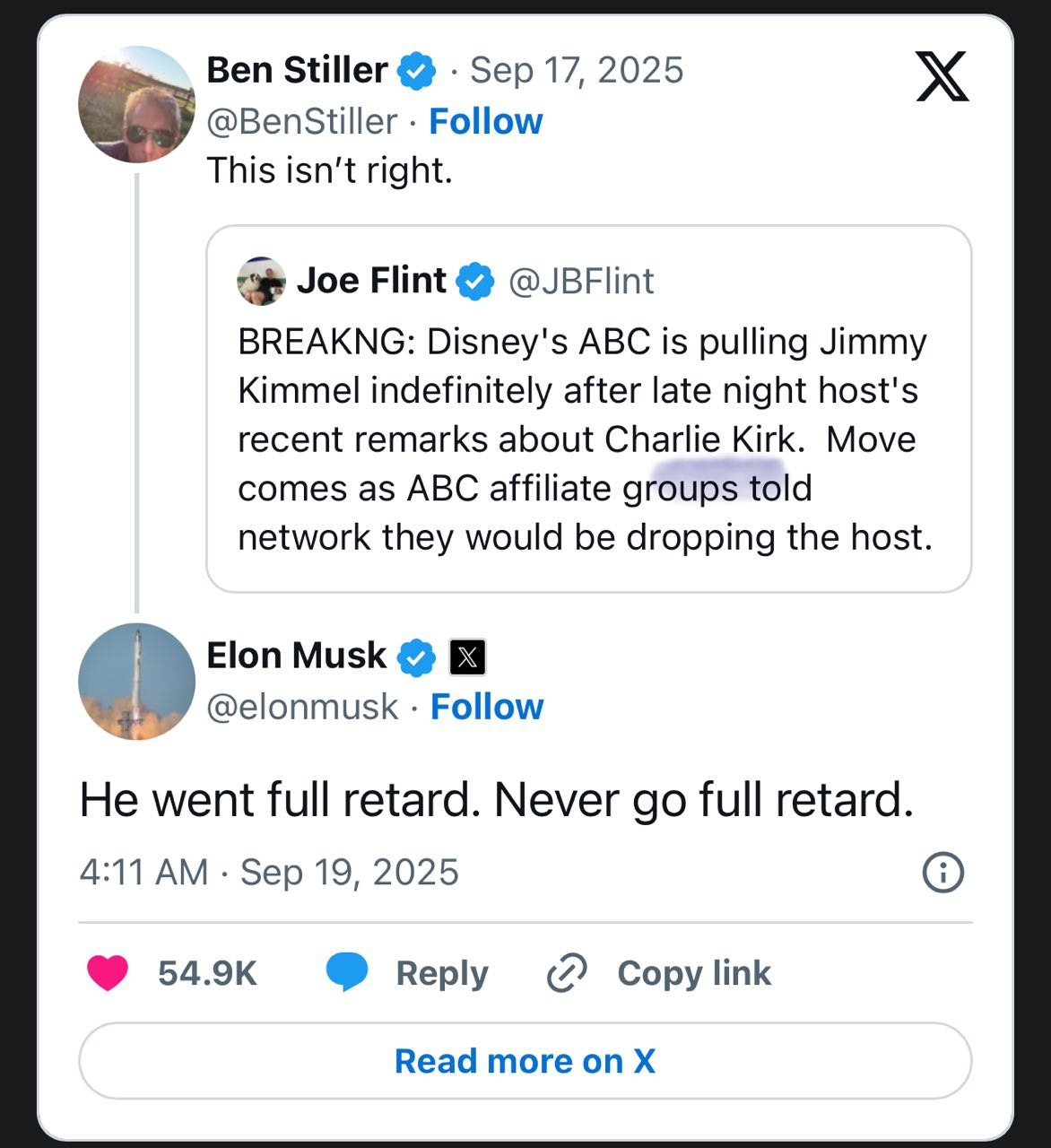Open the quoted Joe Flint tweet text
Viewport: 1051px width, 1148px height.
pos(585,439)
